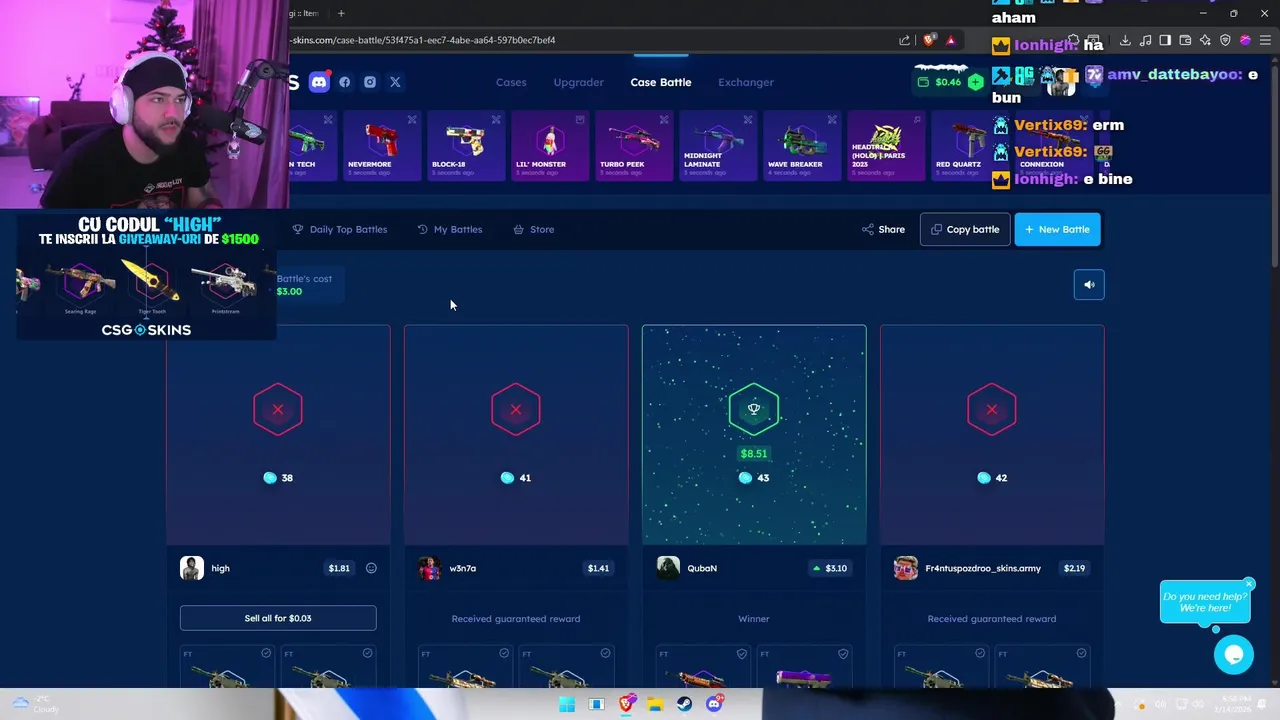Click the address bar URL field
The height and width of the screenshot is (720, 1280).
(590, 40)
